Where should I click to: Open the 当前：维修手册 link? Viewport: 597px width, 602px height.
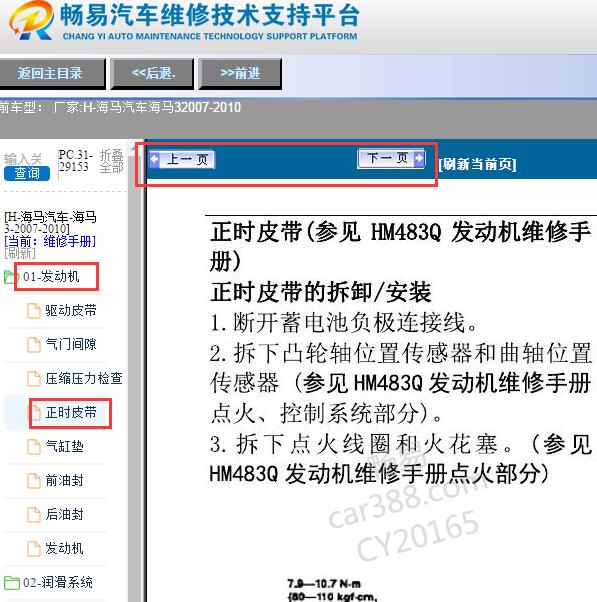point(50,241)
